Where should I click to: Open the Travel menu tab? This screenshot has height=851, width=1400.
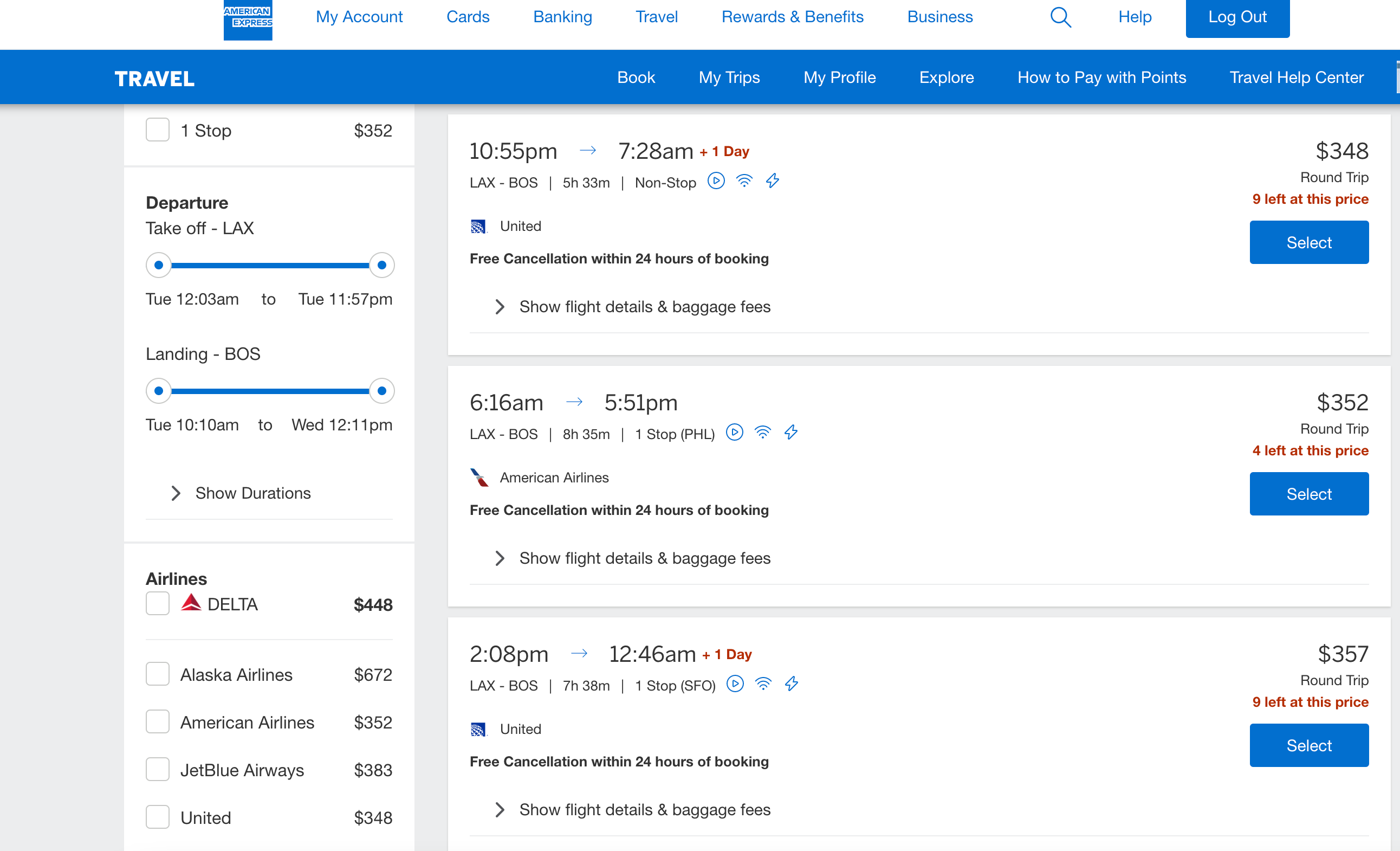pos(657,16)
